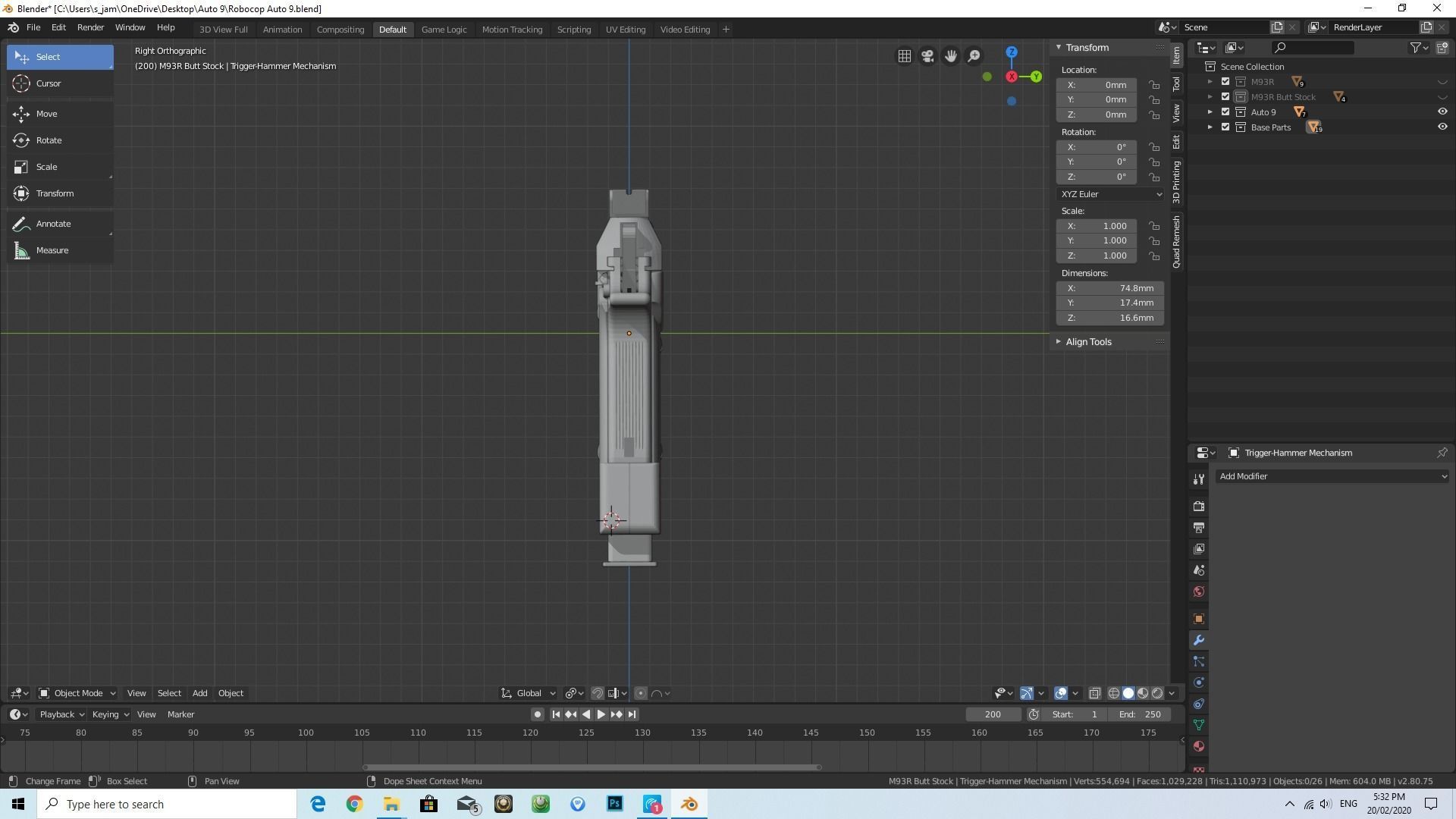Click the Marker menu in timeline
The image size is (1456, 819).
tap(180, 714)
